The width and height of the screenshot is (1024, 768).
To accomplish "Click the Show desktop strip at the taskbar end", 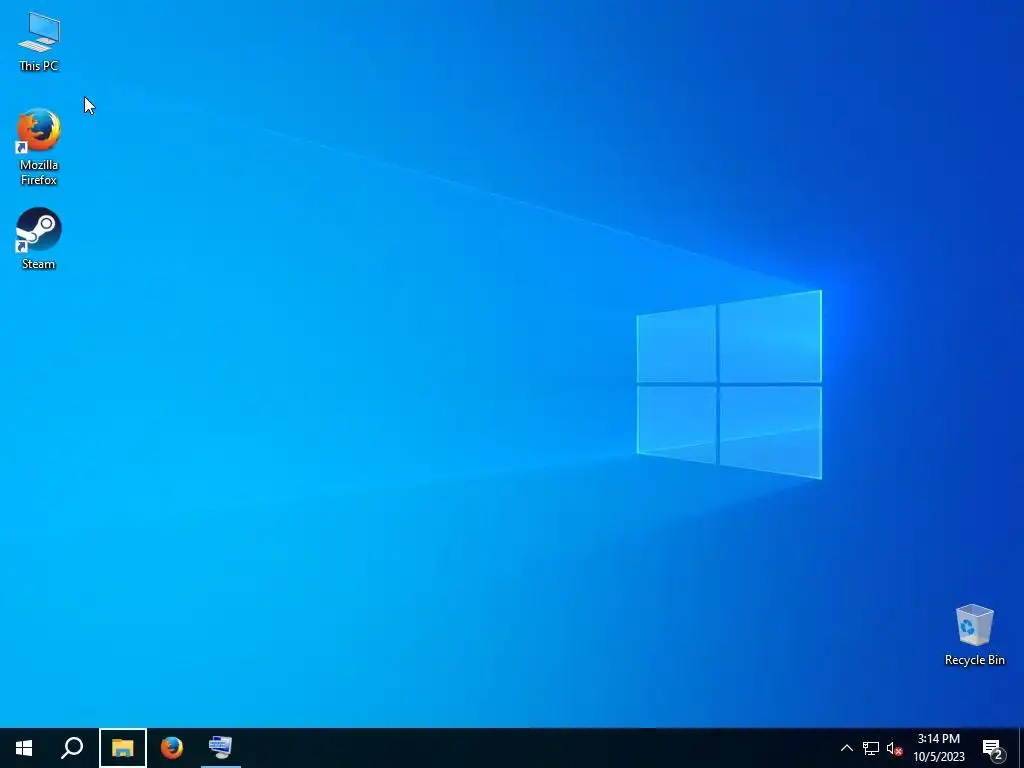I will pos(1021,748).
